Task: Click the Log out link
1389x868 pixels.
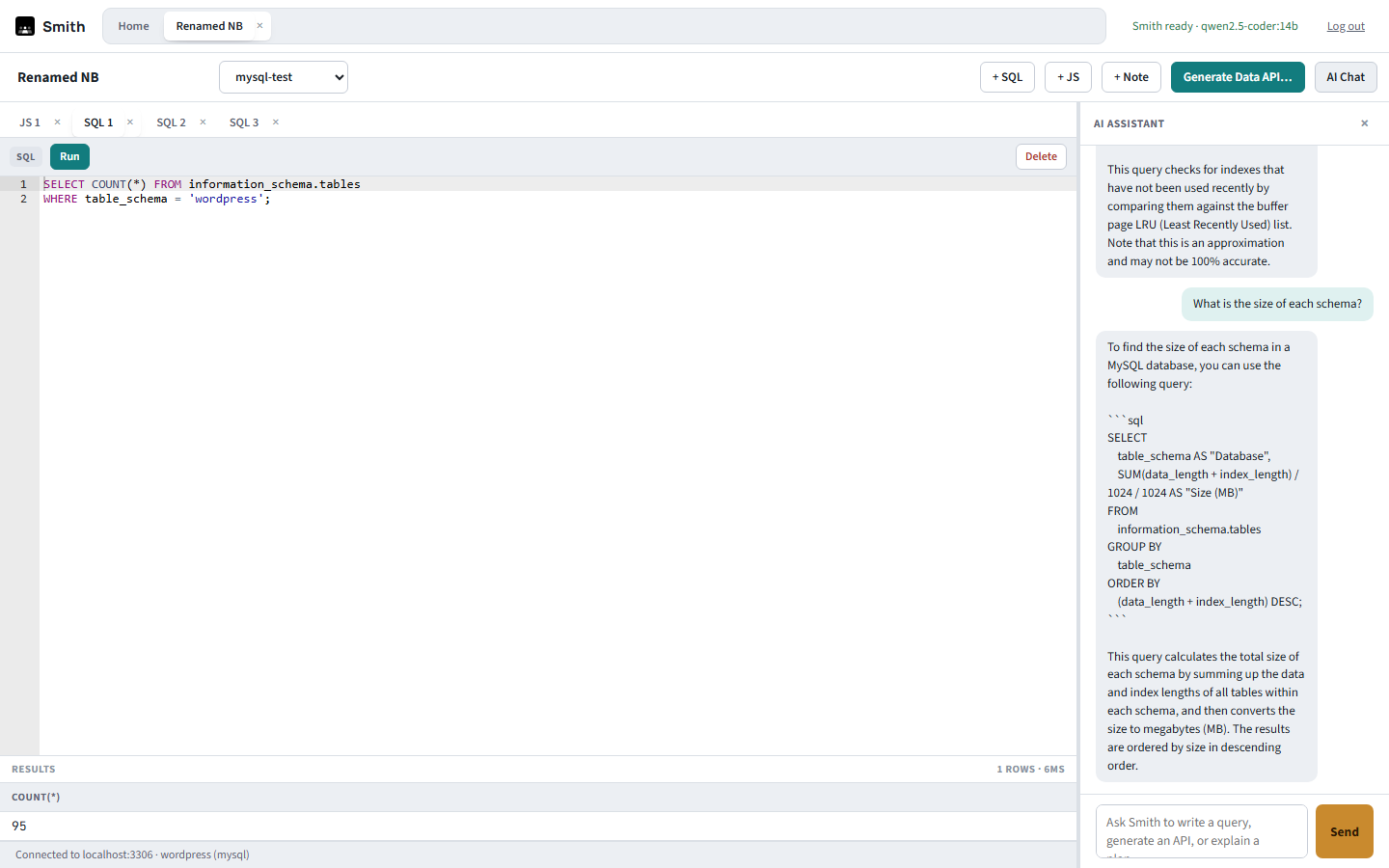Action: [x=1346, y=26]
